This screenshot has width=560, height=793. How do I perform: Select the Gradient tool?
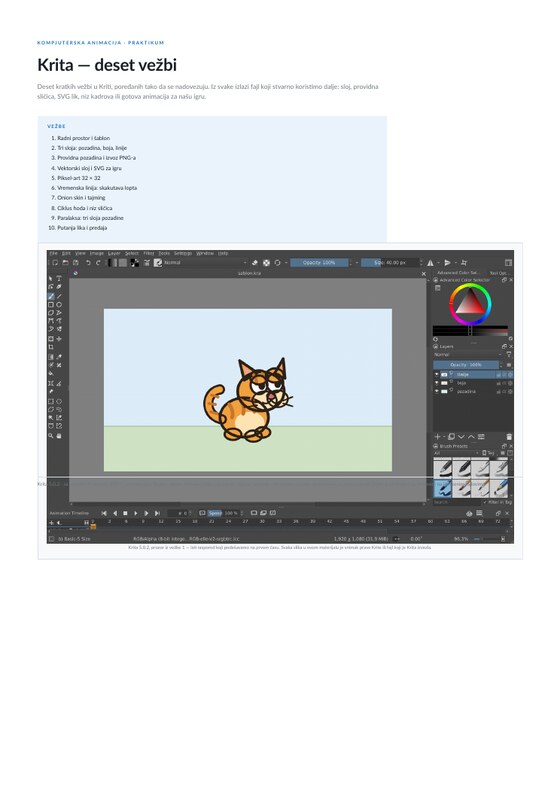pos(51,357)
